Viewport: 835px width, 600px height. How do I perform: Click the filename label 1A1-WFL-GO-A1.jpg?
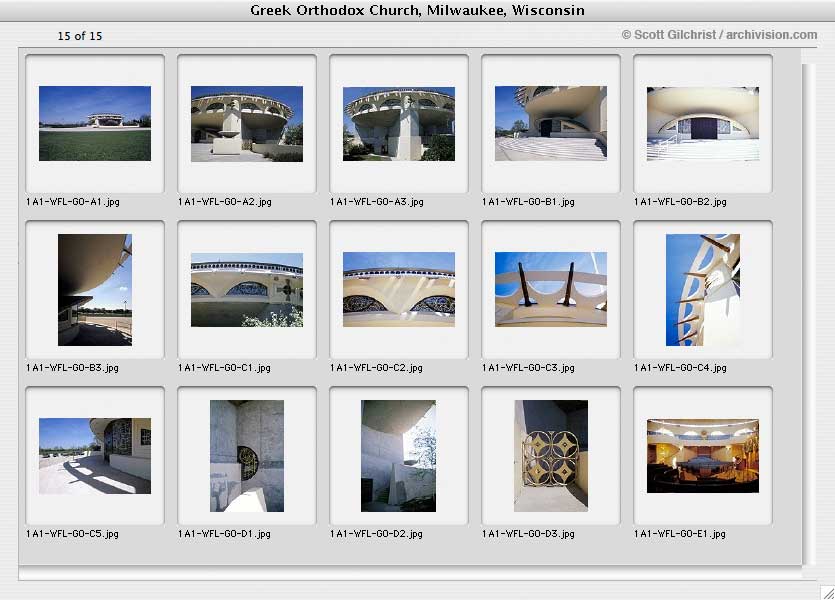coord(73,202)
